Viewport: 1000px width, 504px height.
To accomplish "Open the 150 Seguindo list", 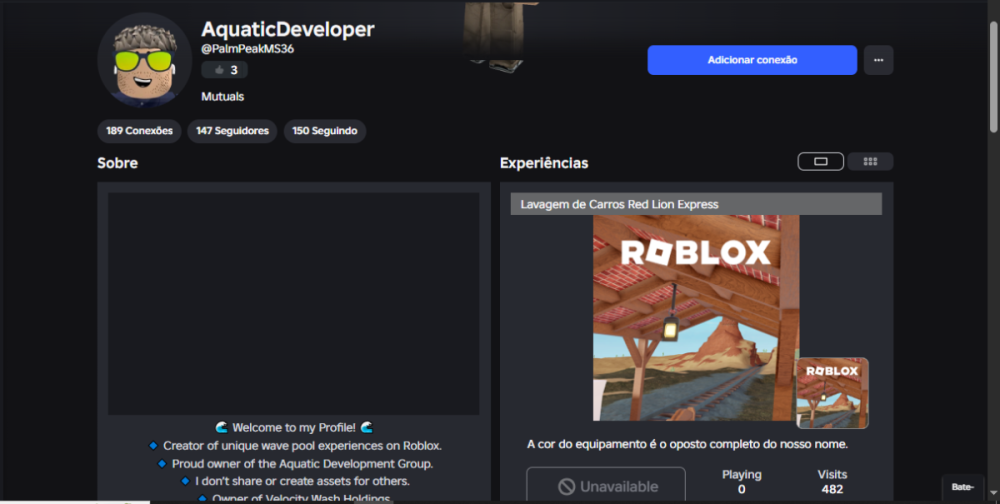I will click(x=325, y=131).
